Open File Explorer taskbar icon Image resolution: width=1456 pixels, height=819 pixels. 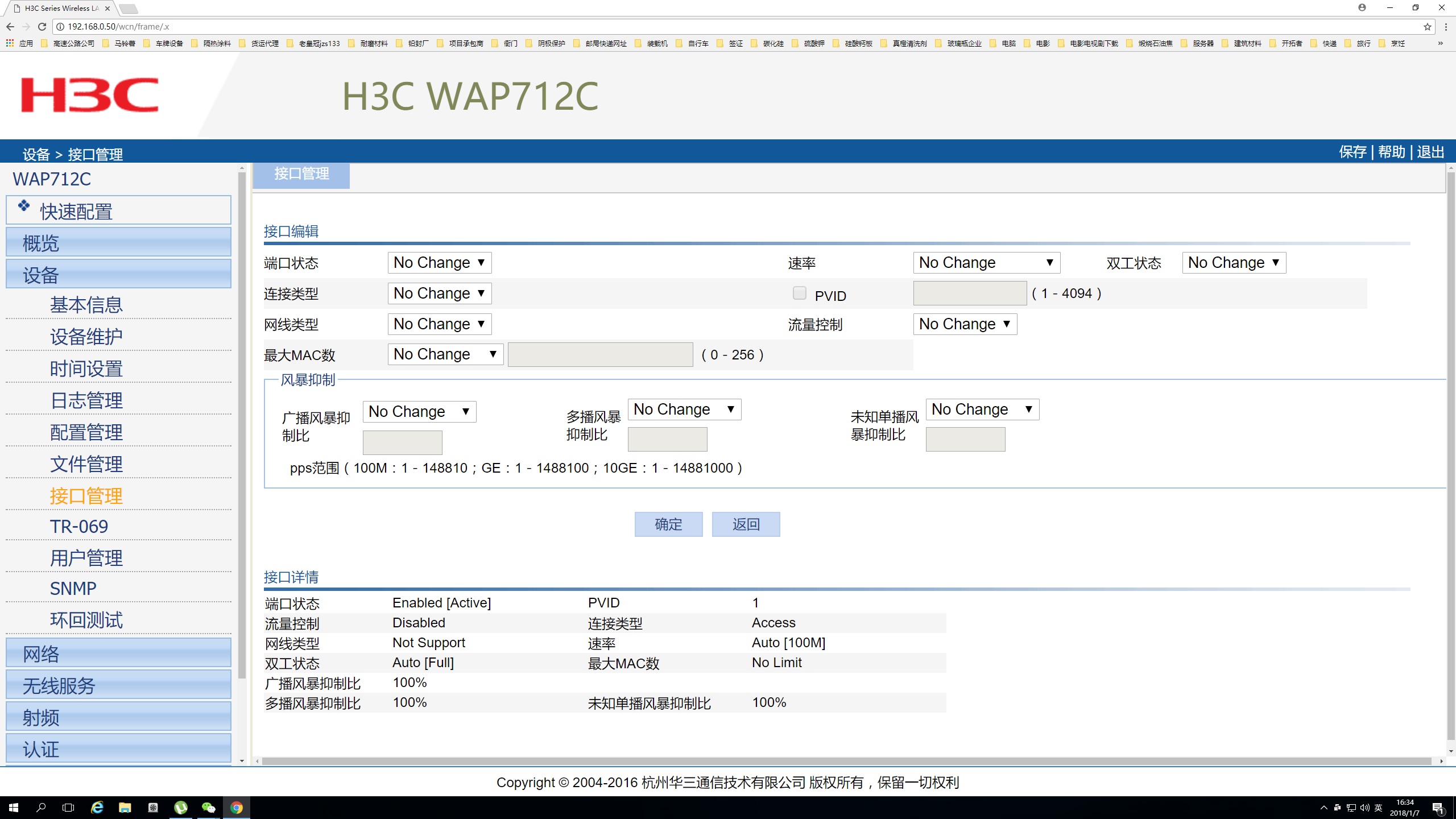pyautogui.click(x=125, y=808)
